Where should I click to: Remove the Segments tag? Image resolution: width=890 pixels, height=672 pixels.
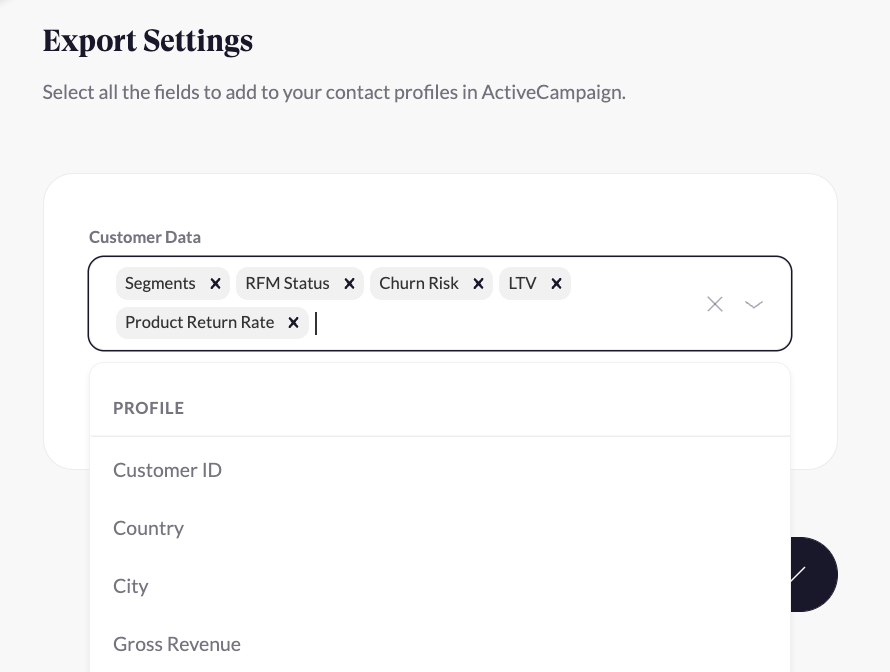[x=215, y=284]
